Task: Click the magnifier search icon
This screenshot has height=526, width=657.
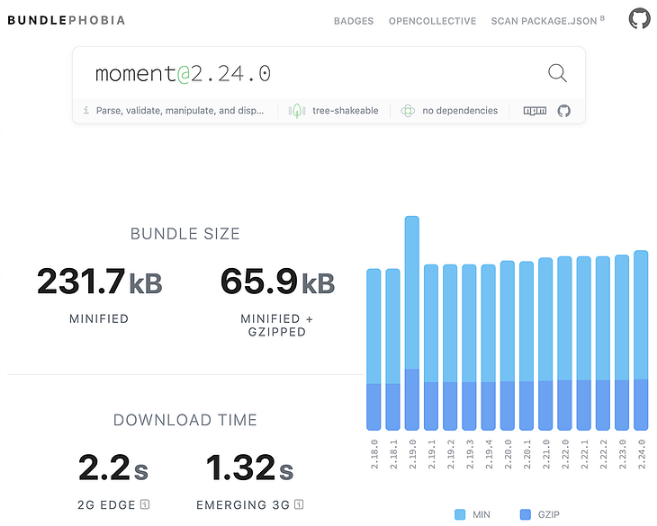Action: (557, 73)
